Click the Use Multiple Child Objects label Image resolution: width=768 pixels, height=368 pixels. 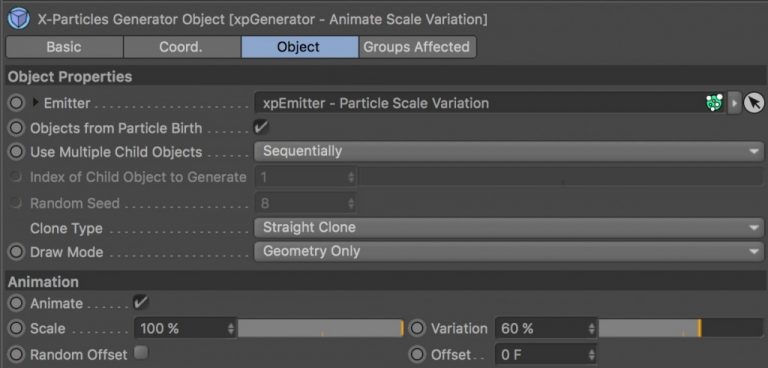[x=116, y=152]
